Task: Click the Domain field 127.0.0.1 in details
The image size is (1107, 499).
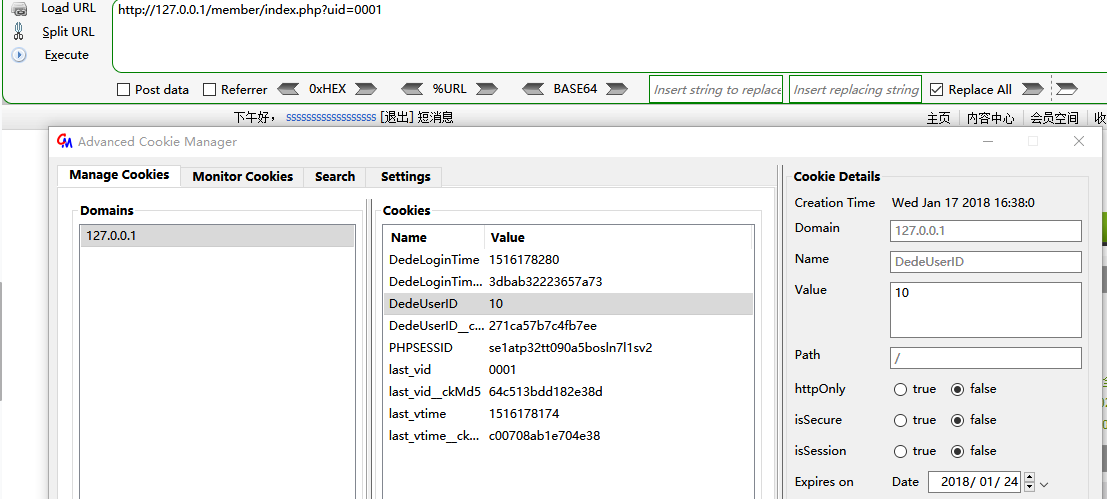Action: (986, 231)
